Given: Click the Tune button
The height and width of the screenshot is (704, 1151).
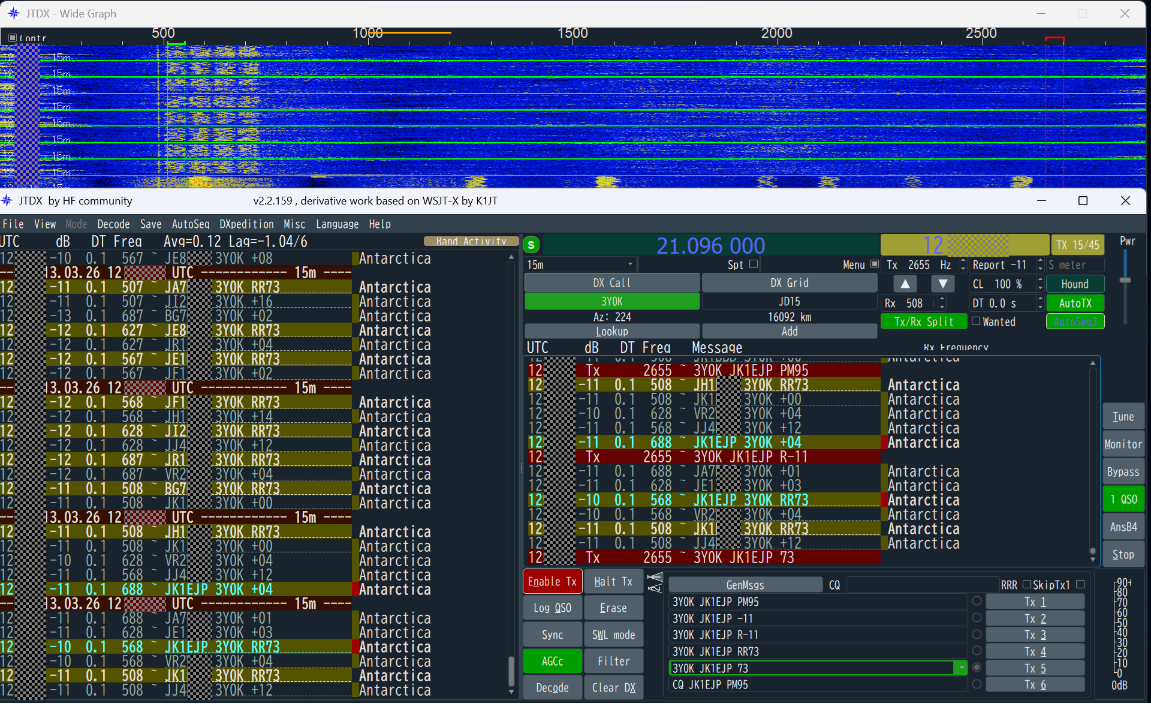Looking at the screenshot, I should [1123, 417].
